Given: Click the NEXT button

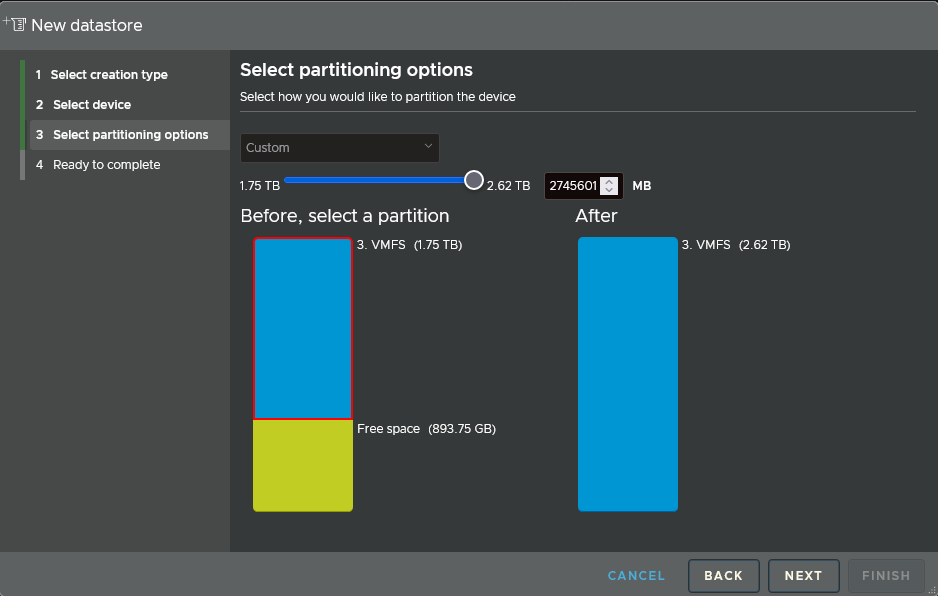Looking at the screenshot, I should coord(803,575).
